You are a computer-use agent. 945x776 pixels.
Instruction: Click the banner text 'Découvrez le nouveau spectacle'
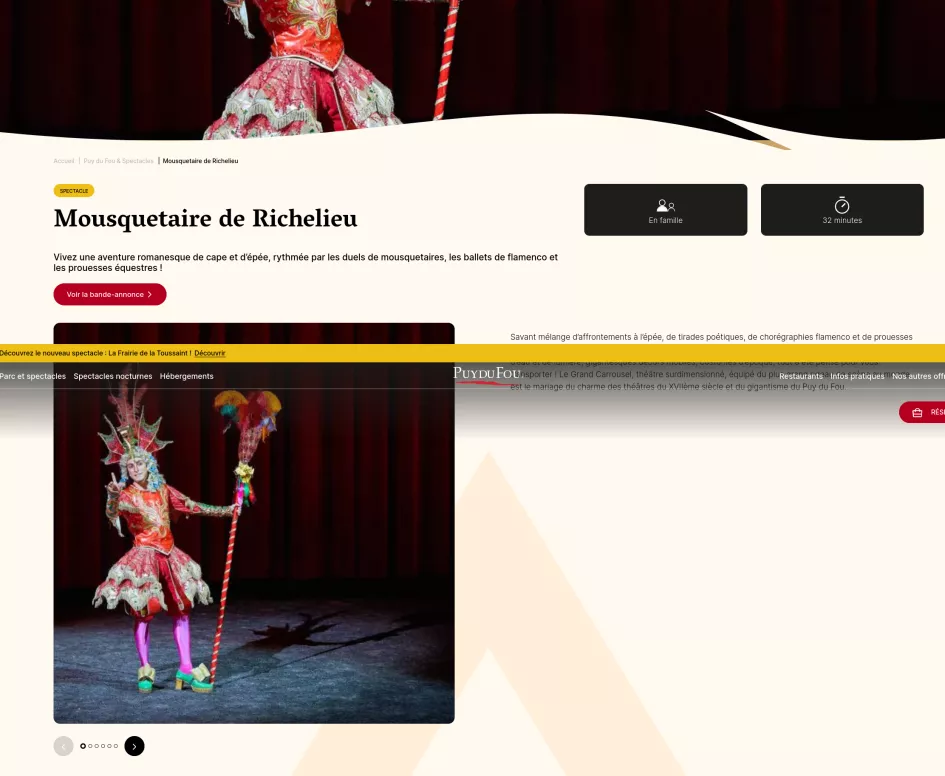coord(95,353)
